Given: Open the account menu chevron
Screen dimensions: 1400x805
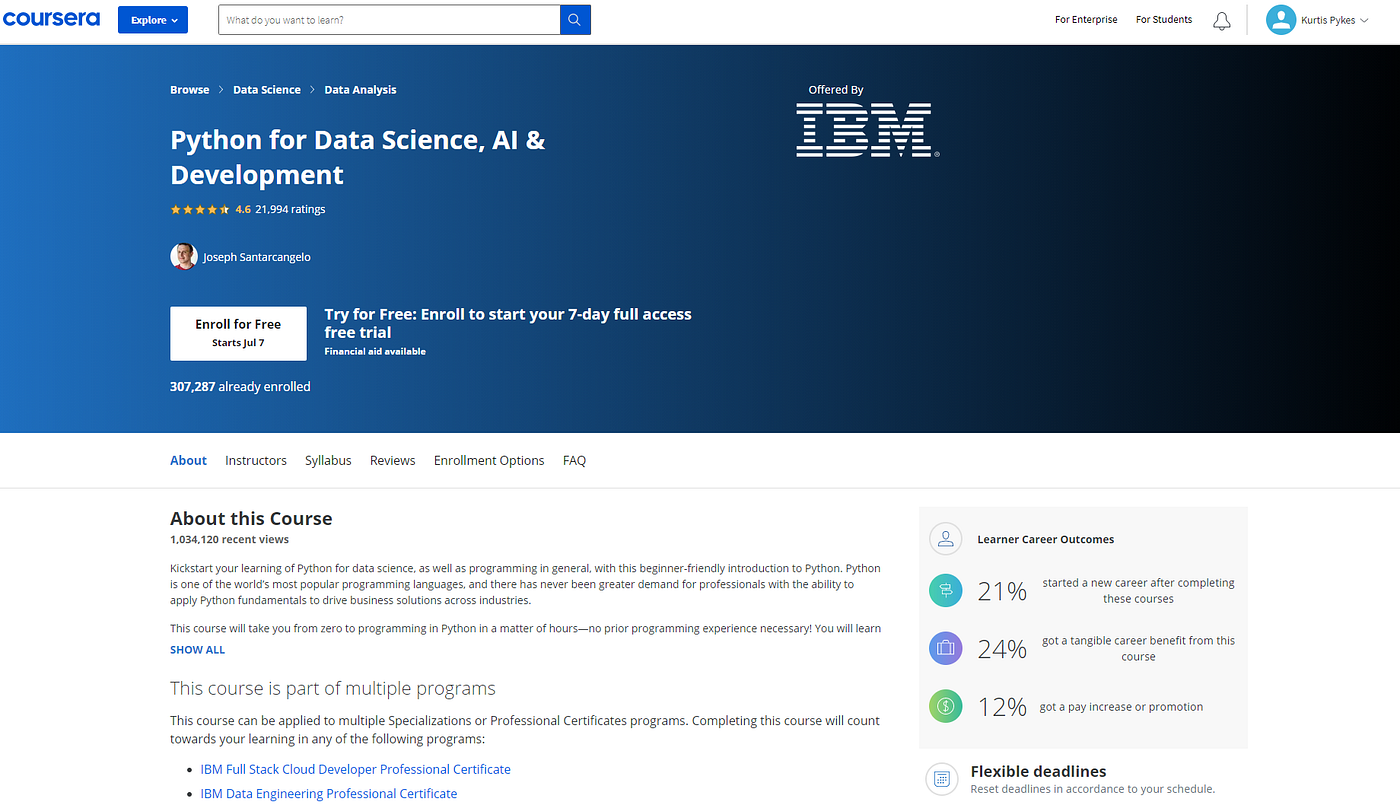Looking at the screenshot, I should [x=1364, y=21].
